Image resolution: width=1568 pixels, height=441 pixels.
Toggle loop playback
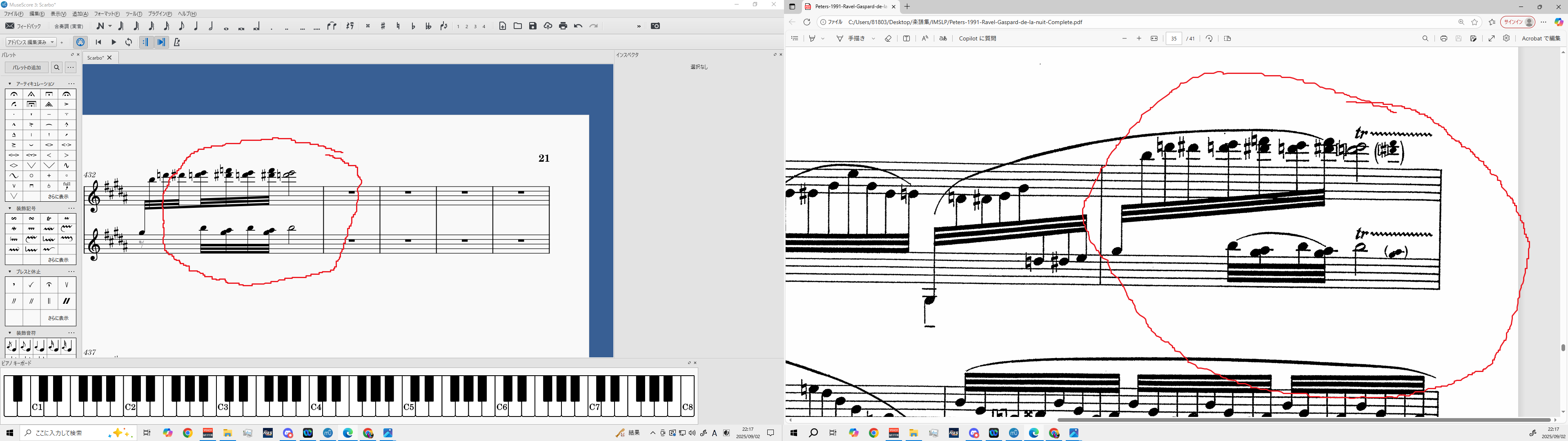(x=129, y=42)
